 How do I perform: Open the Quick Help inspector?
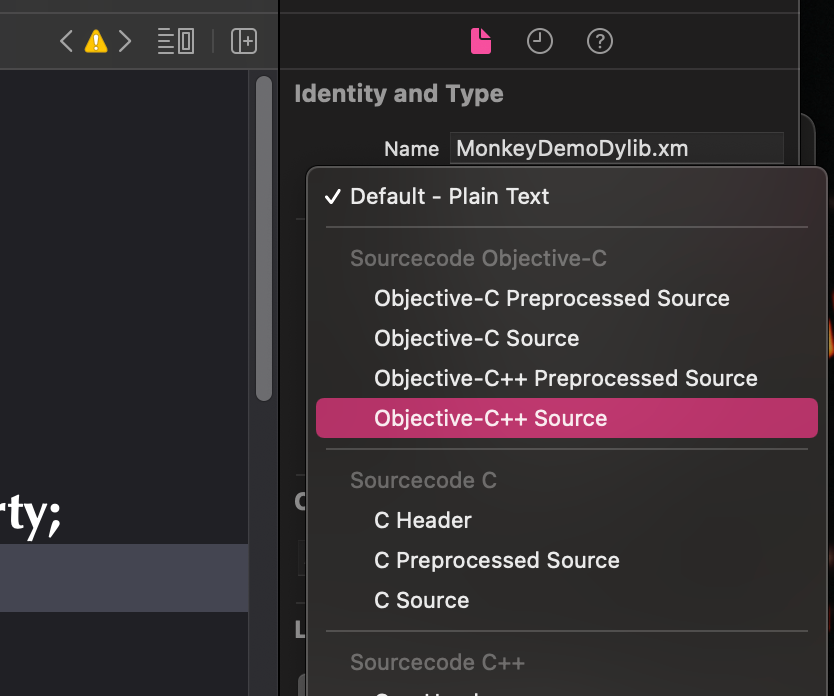point(600,41)
